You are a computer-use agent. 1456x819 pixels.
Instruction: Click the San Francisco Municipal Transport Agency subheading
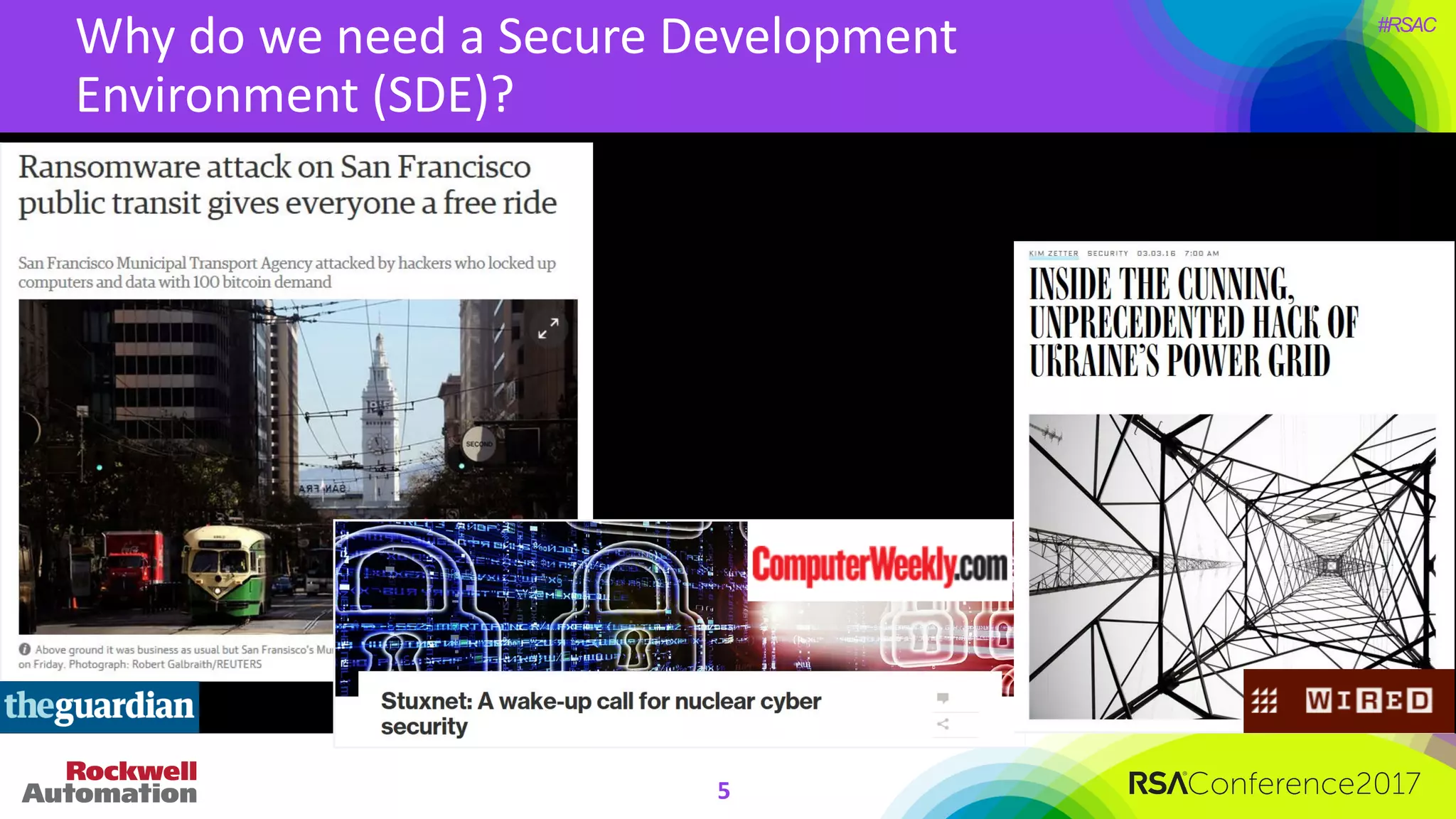pyautogui.click(x=287, y=272)
